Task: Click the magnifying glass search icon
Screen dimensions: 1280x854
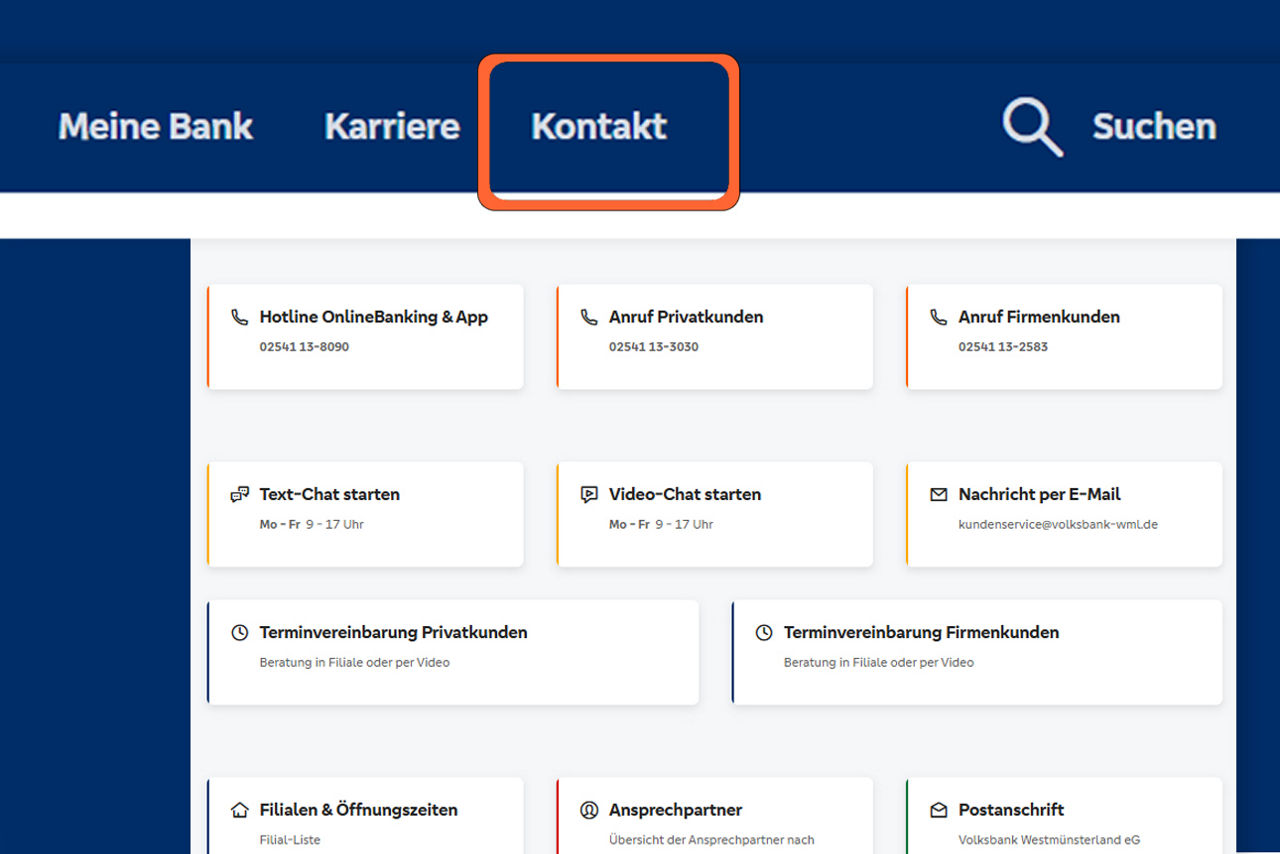Action: coord(1033,127)
